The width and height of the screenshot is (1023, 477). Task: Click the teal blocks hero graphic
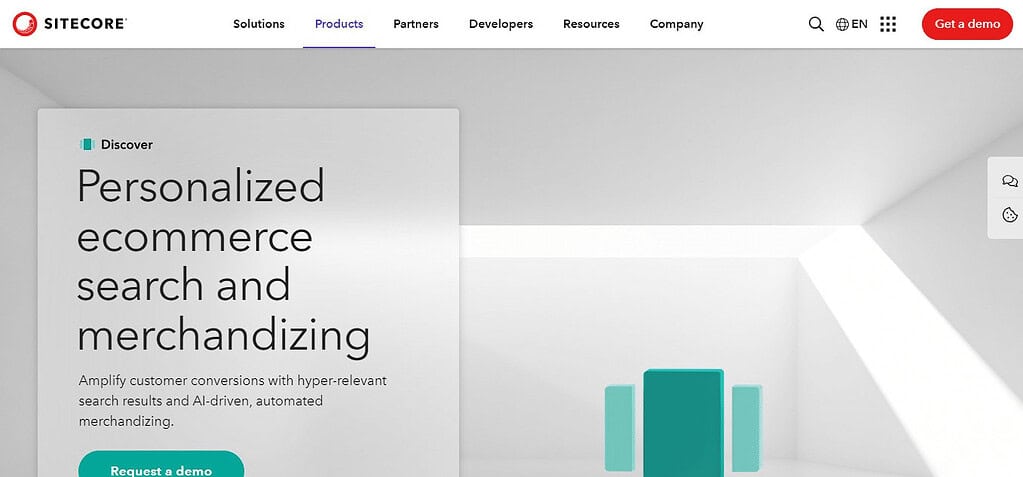[682, 423]
